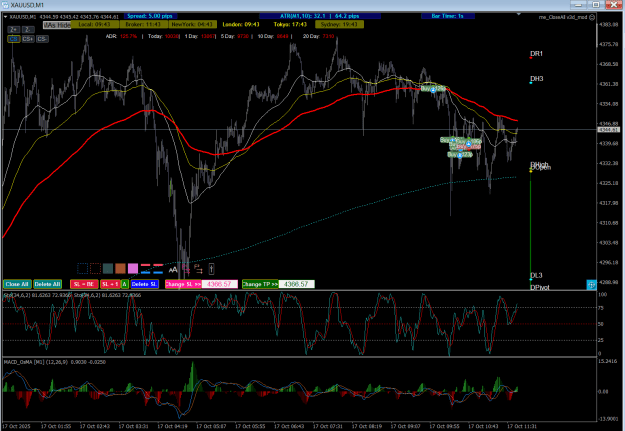Click the Spread pips label
625x431 pixels.
click(150, 16)
